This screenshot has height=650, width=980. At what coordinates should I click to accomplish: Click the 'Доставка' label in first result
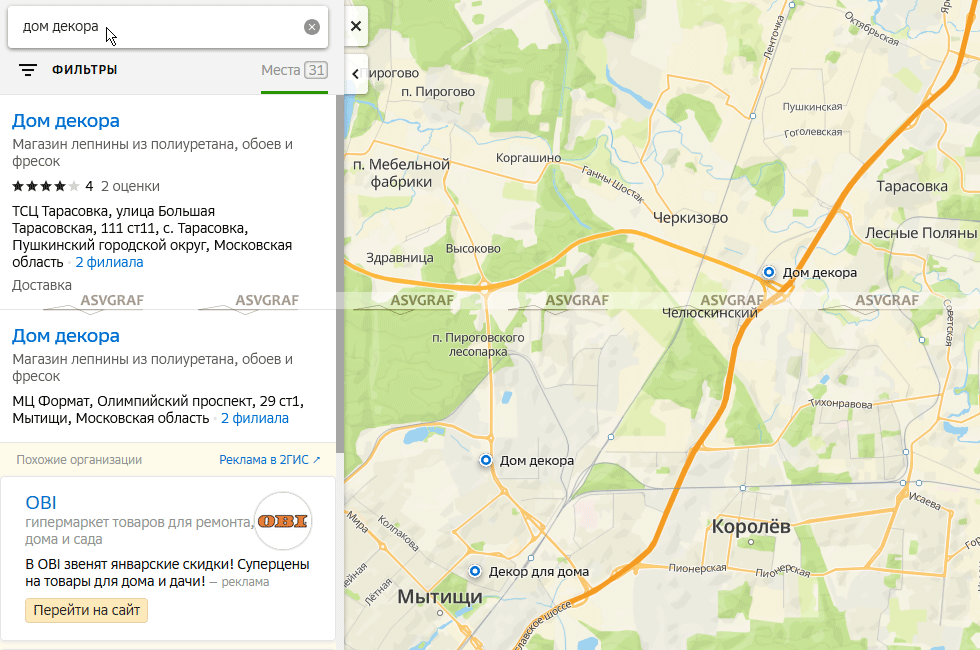coord(42,285)
